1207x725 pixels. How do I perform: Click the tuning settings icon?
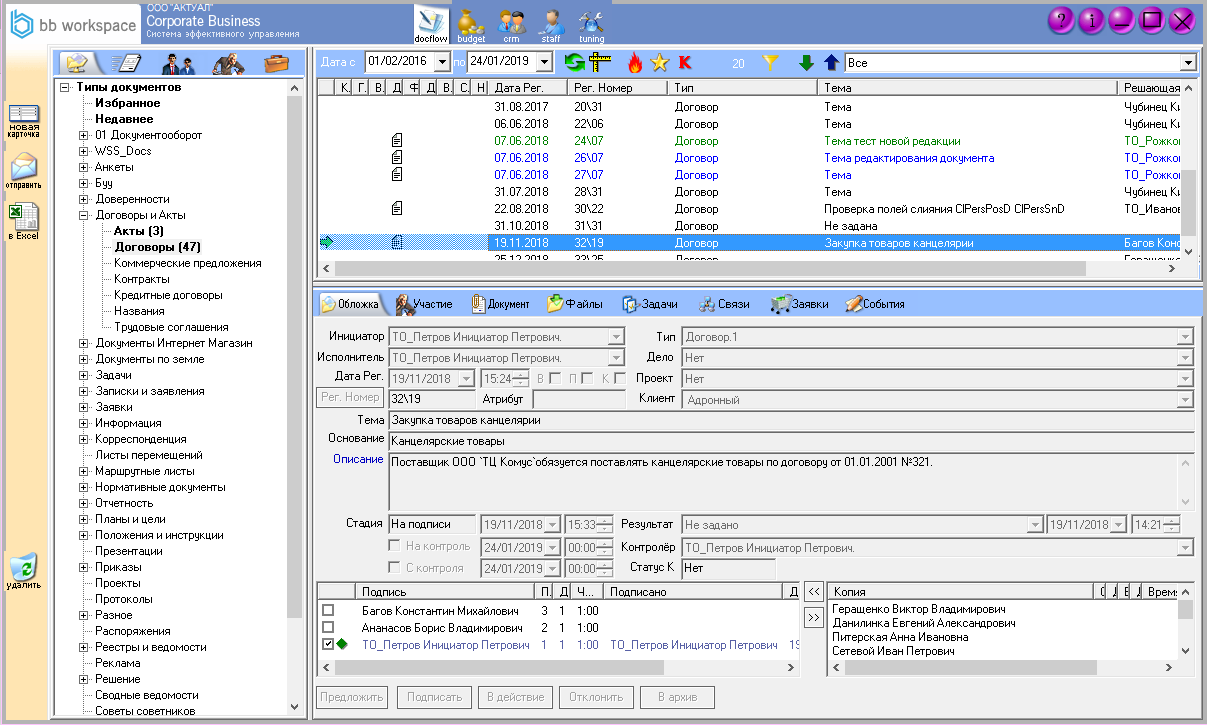(591, 23)
